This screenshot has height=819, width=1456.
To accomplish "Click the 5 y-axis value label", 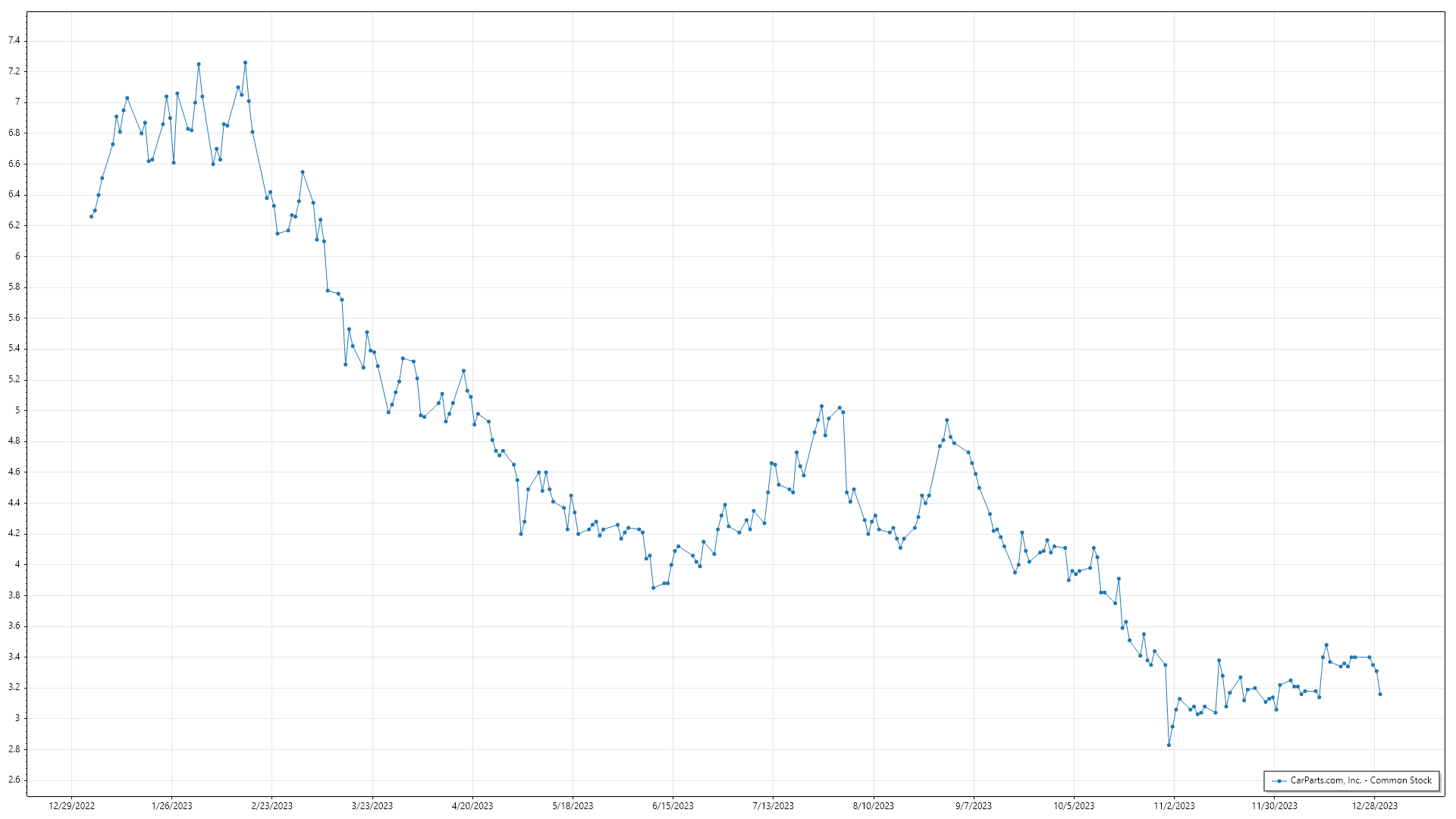I will (x=17, y=410).
